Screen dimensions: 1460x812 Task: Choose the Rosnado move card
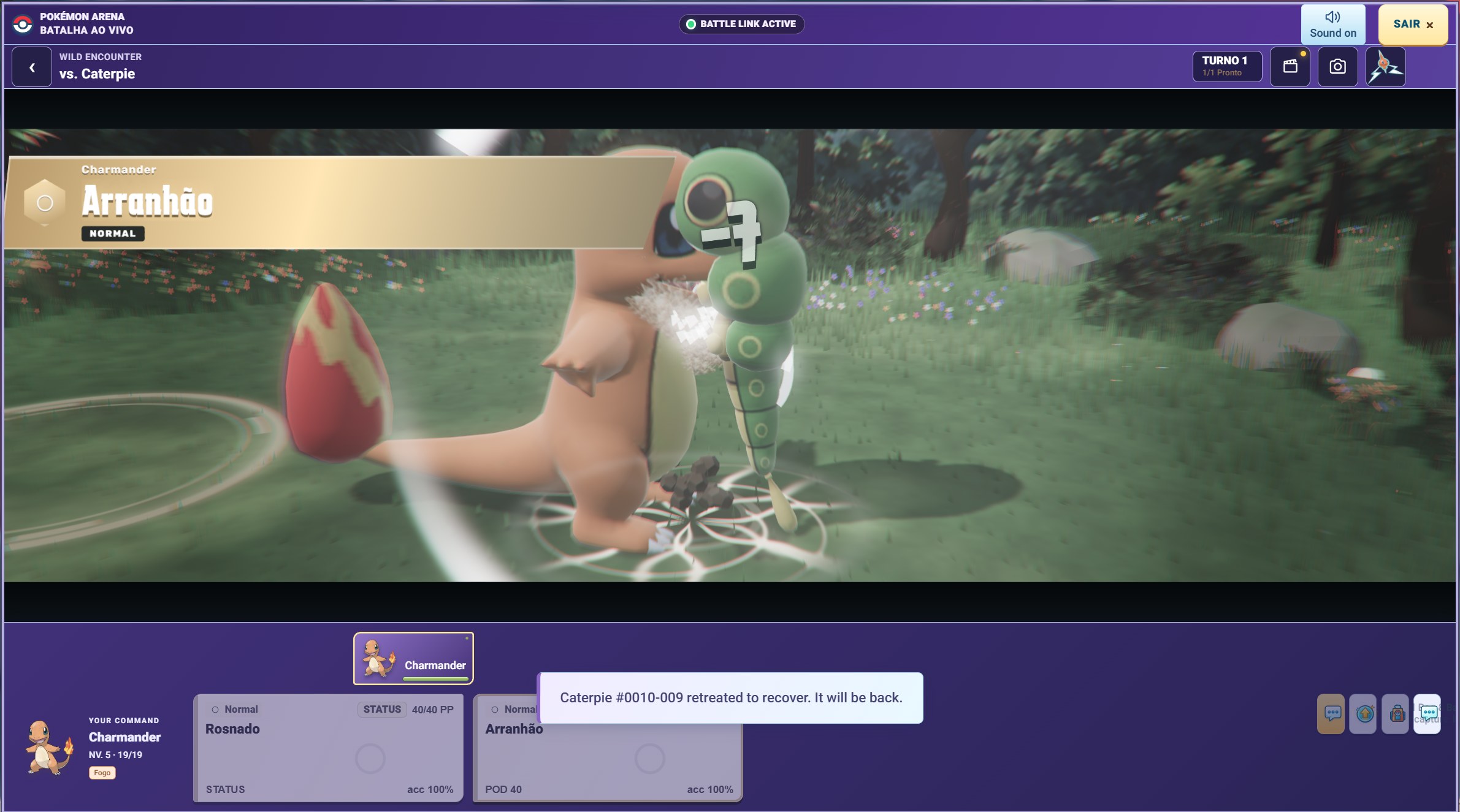328,748
